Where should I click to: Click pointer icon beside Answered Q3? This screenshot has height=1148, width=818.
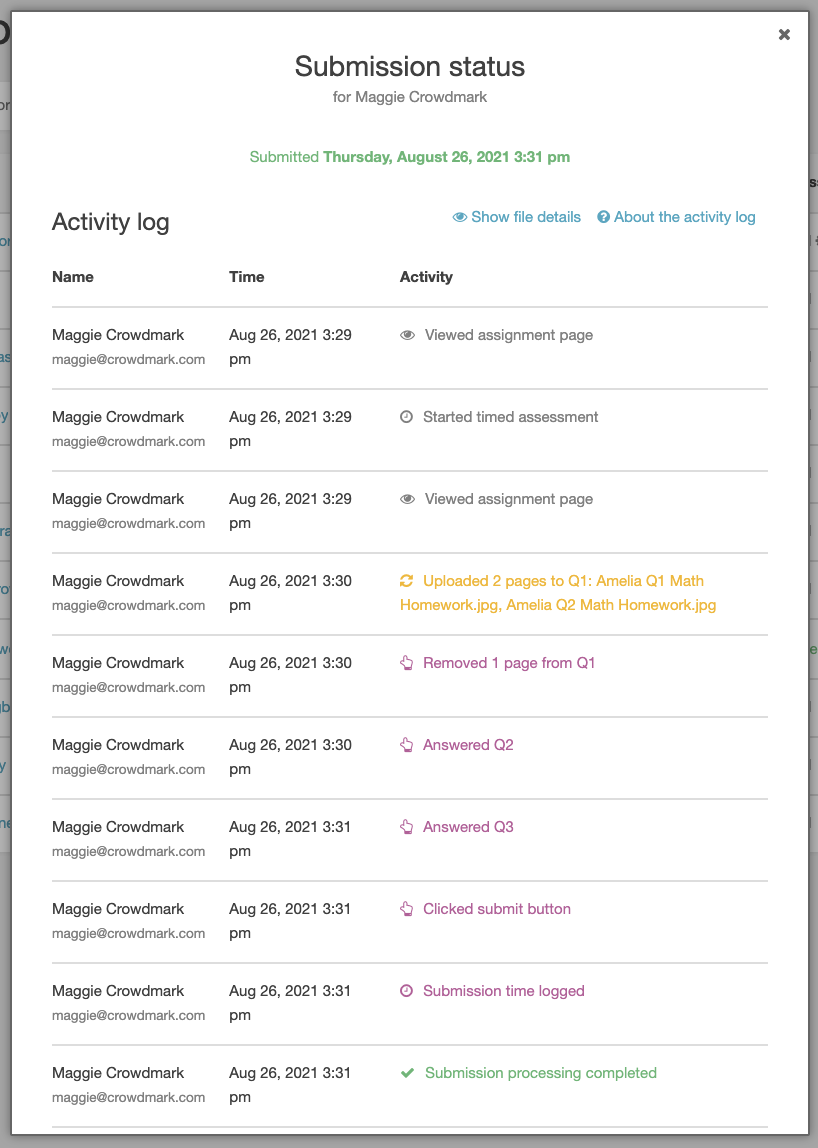pos(406,827)
